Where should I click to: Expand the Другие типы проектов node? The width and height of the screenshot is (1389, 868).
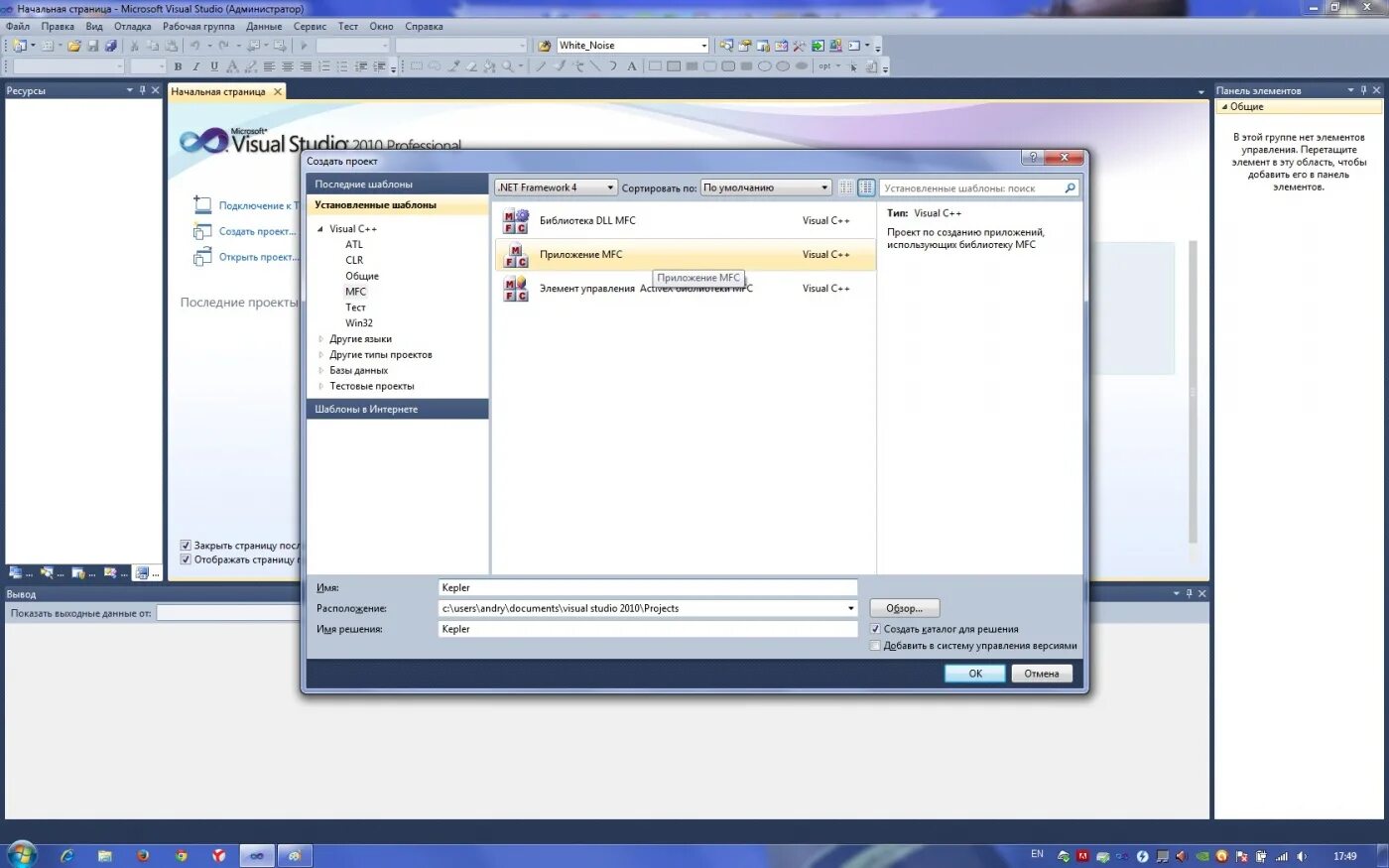click(x=320, y=355)
